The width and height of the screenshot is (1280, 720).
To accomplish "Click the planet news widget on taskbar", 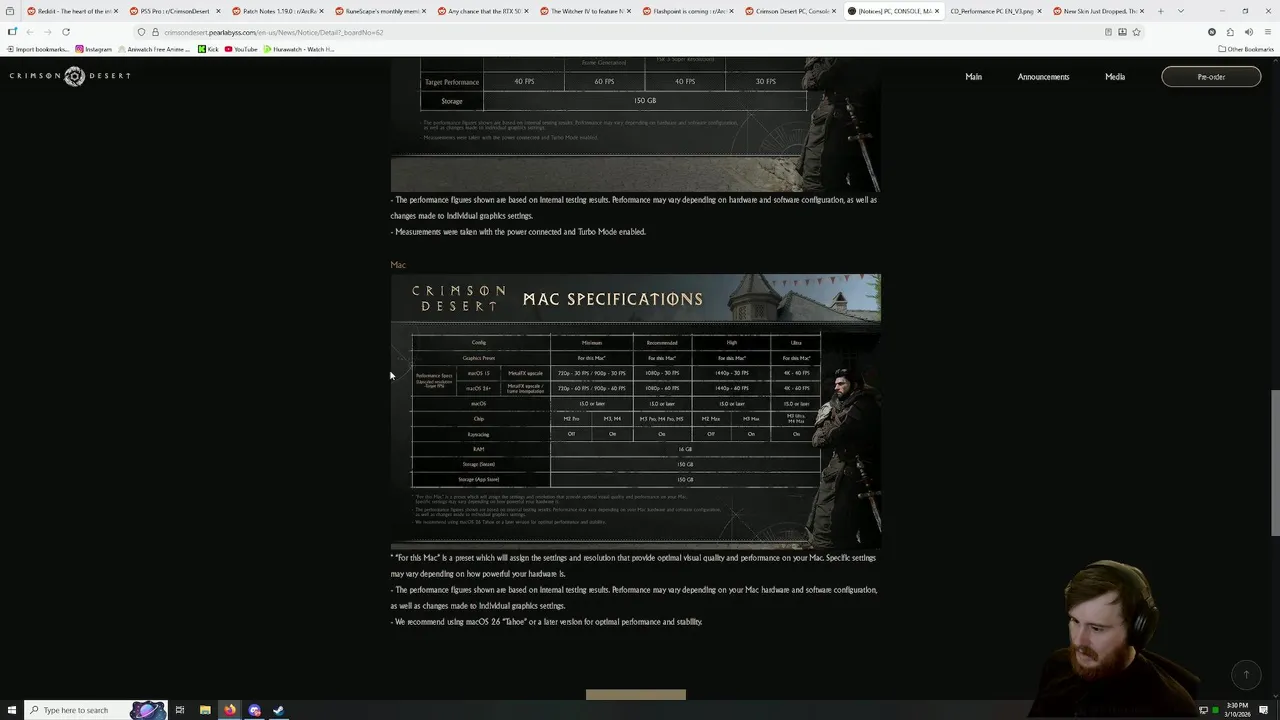I will 147,710.
